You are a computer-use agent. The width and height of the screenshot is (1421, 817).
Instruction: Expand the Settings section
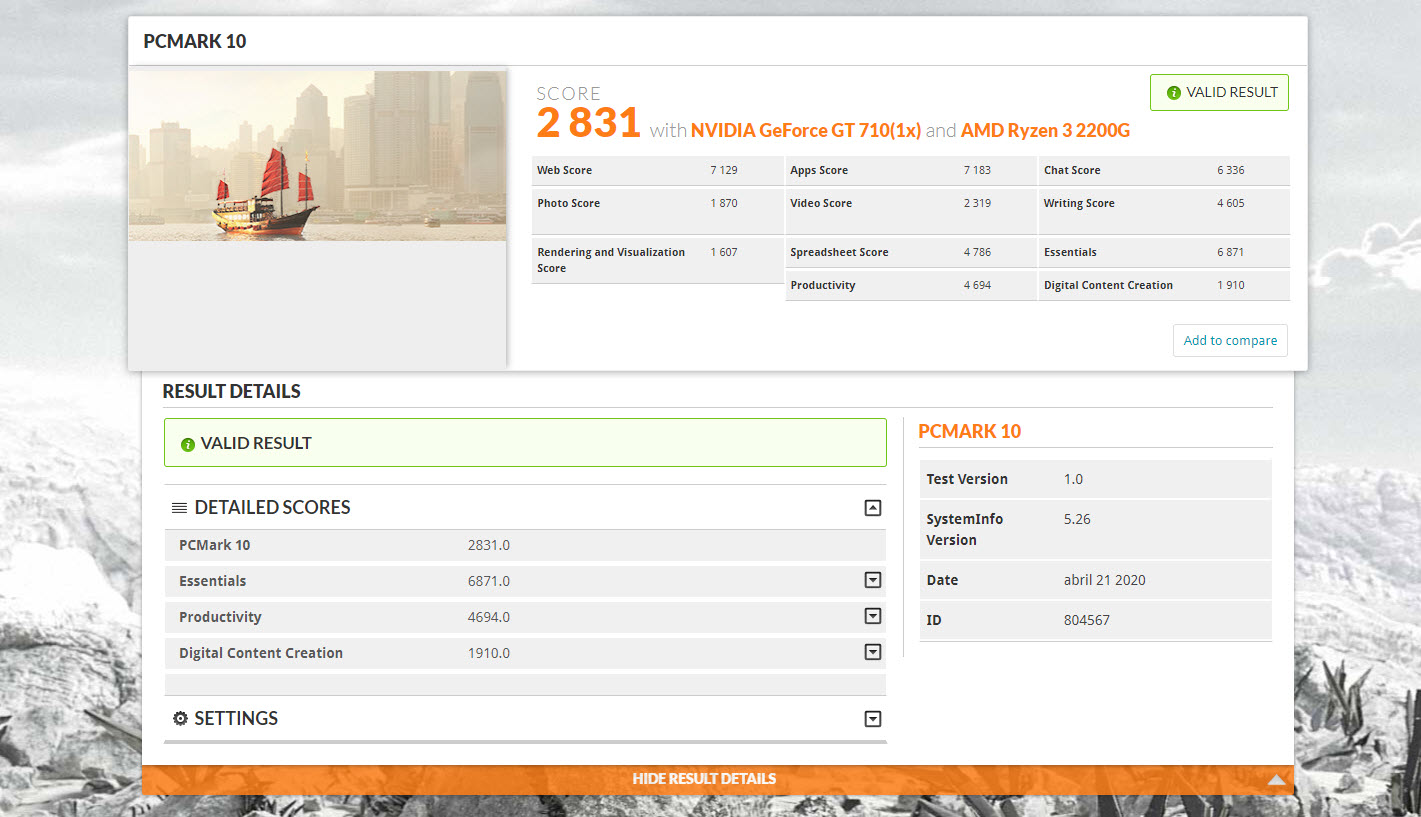point(873,719)
